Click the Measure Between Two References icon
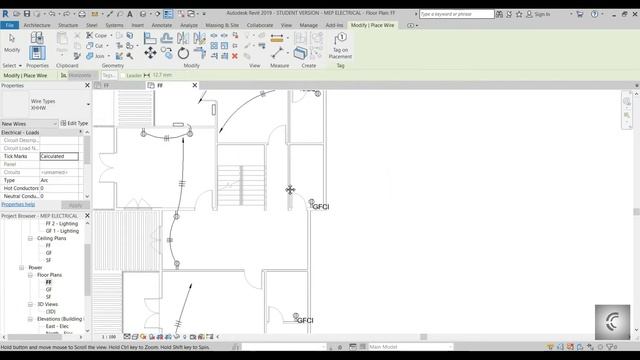 pyautogui.click(x=278, y=53)
